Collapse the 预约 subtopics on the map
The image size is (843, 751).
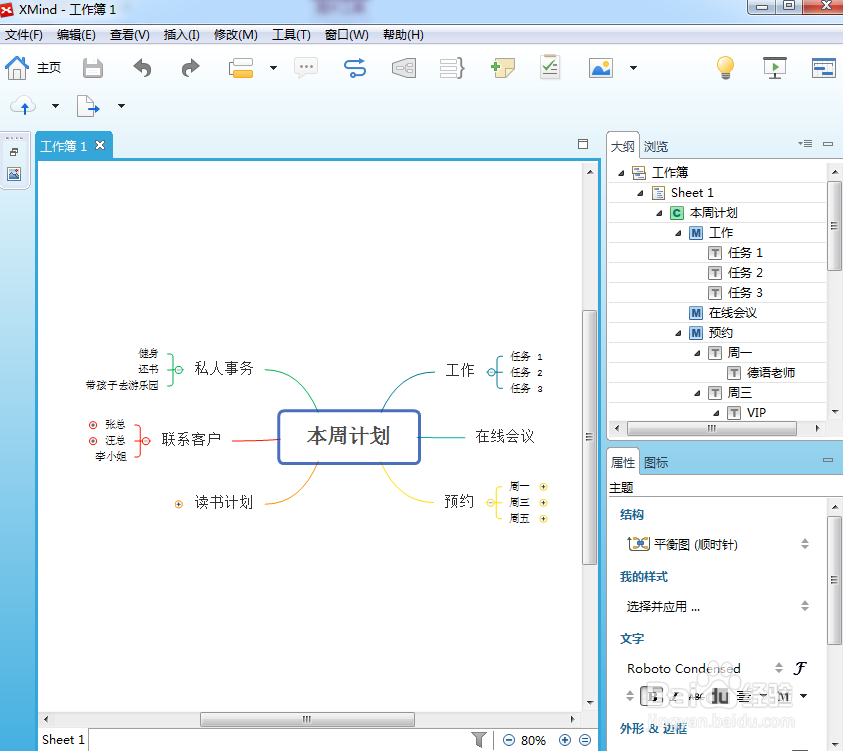[490, 503]
